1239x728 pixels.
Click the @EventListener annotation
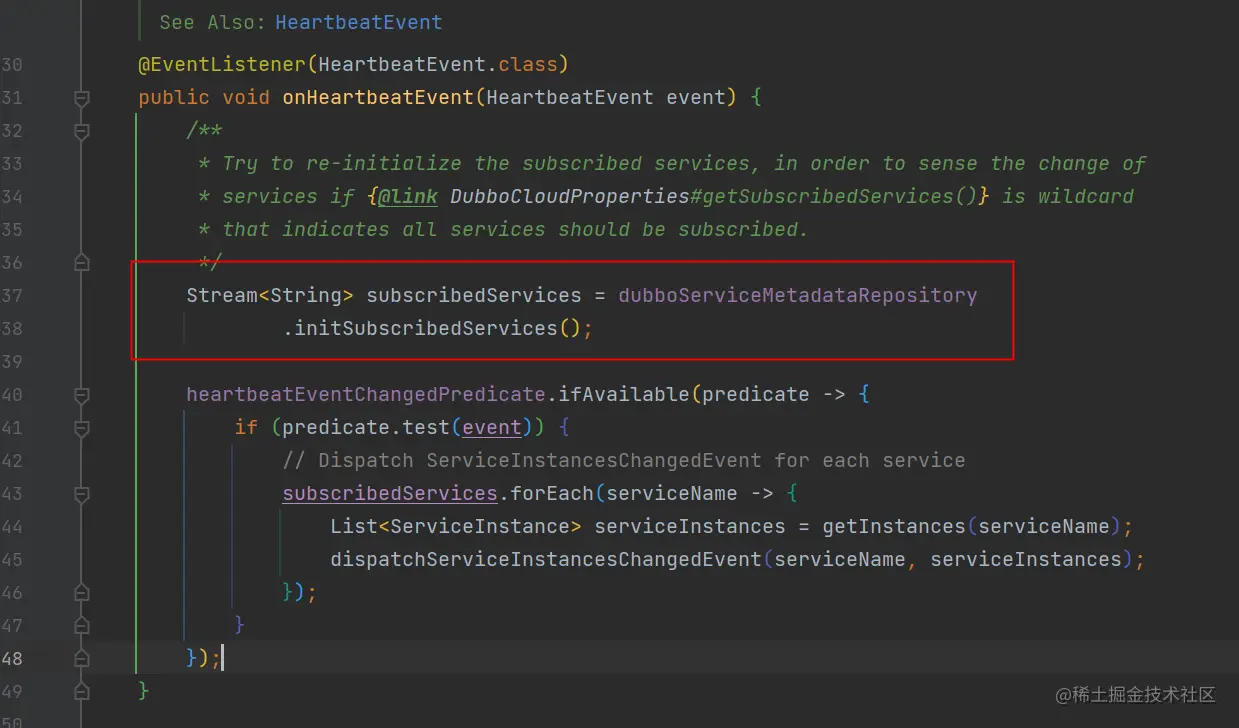pos(222,65)
